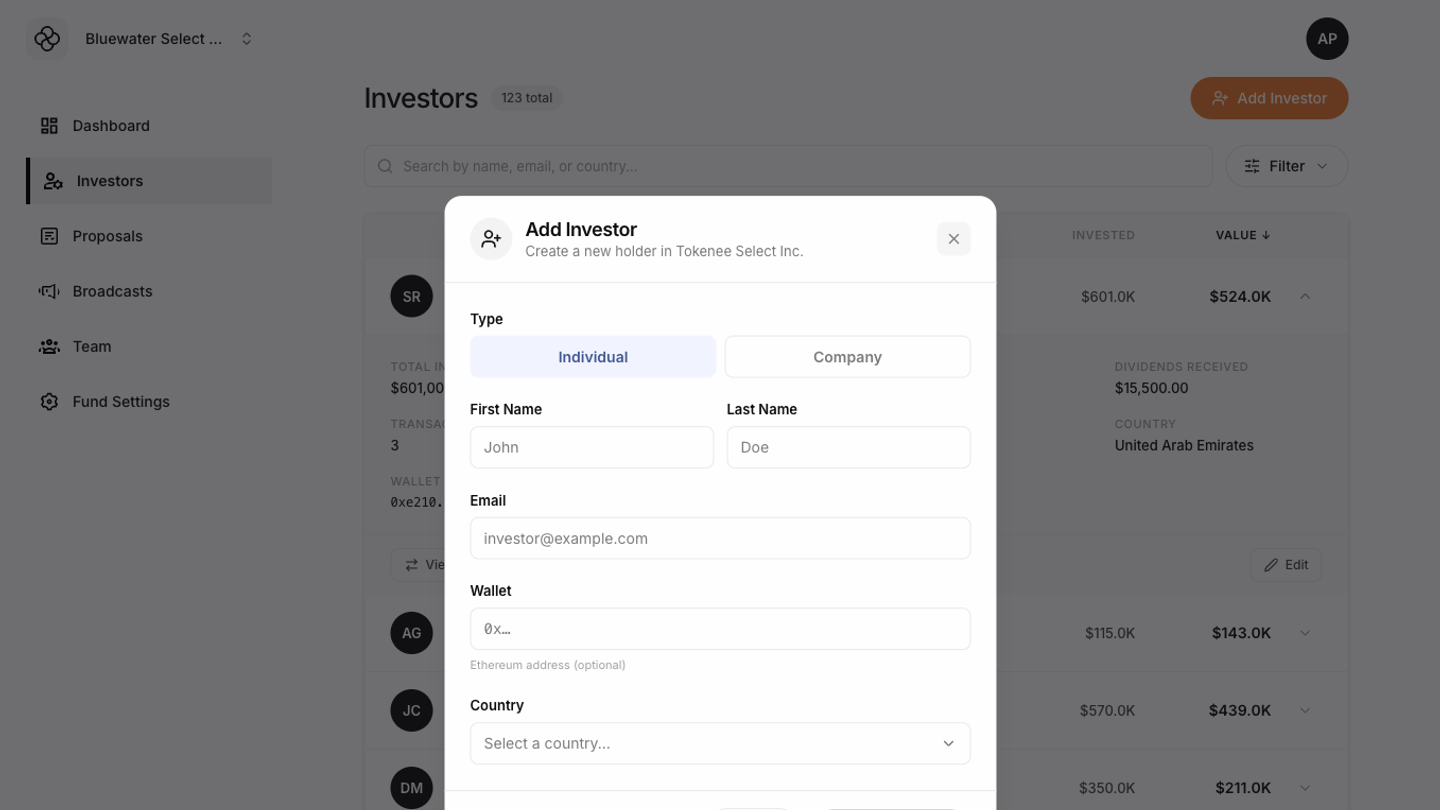The height and width of the screenshot is (810, 1440).
Task: Click the First Name field
Action: tap(592, 447)
